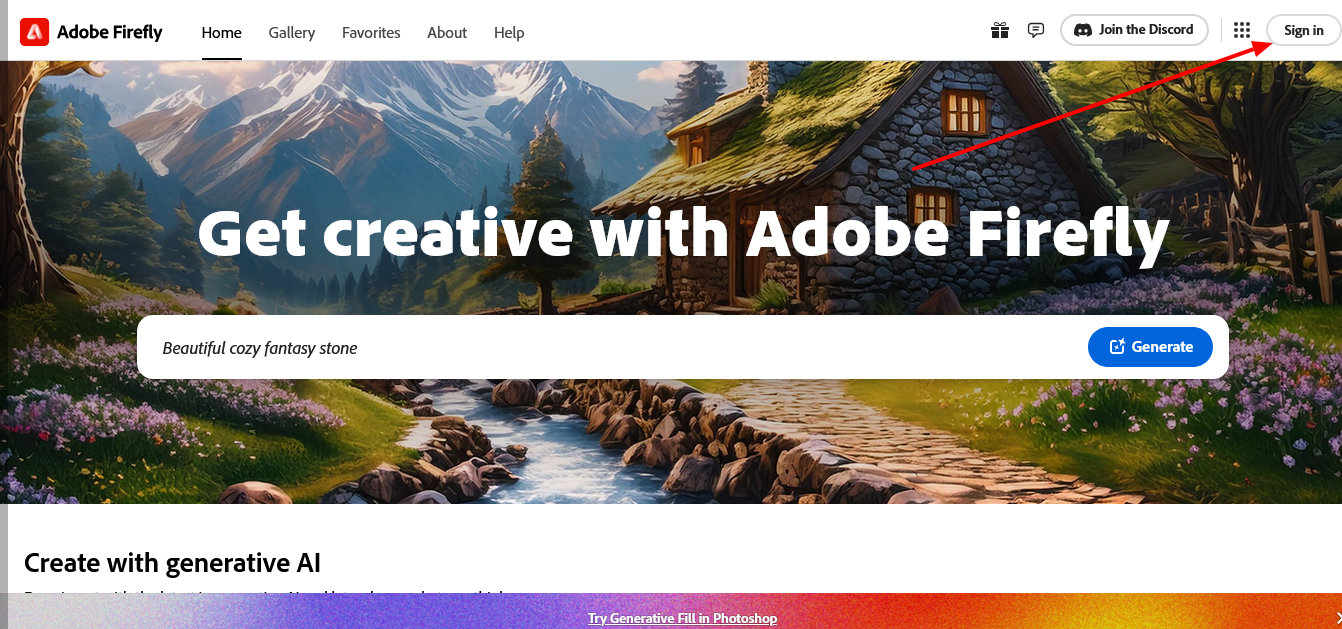Click the Sign in button
Screen dimensions: 1342x629
pos(1303,30)
